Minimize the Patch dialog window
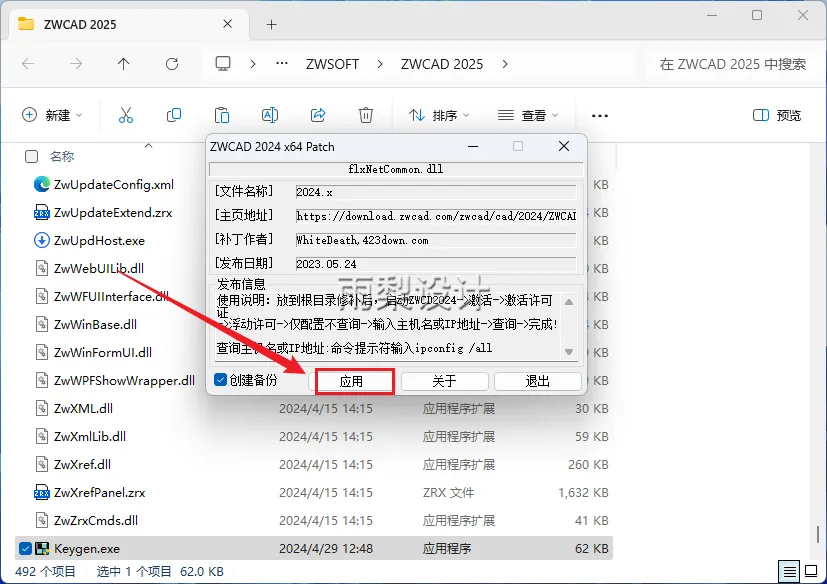Viewport: 827px width, 584px height. [x=473, y=146]
